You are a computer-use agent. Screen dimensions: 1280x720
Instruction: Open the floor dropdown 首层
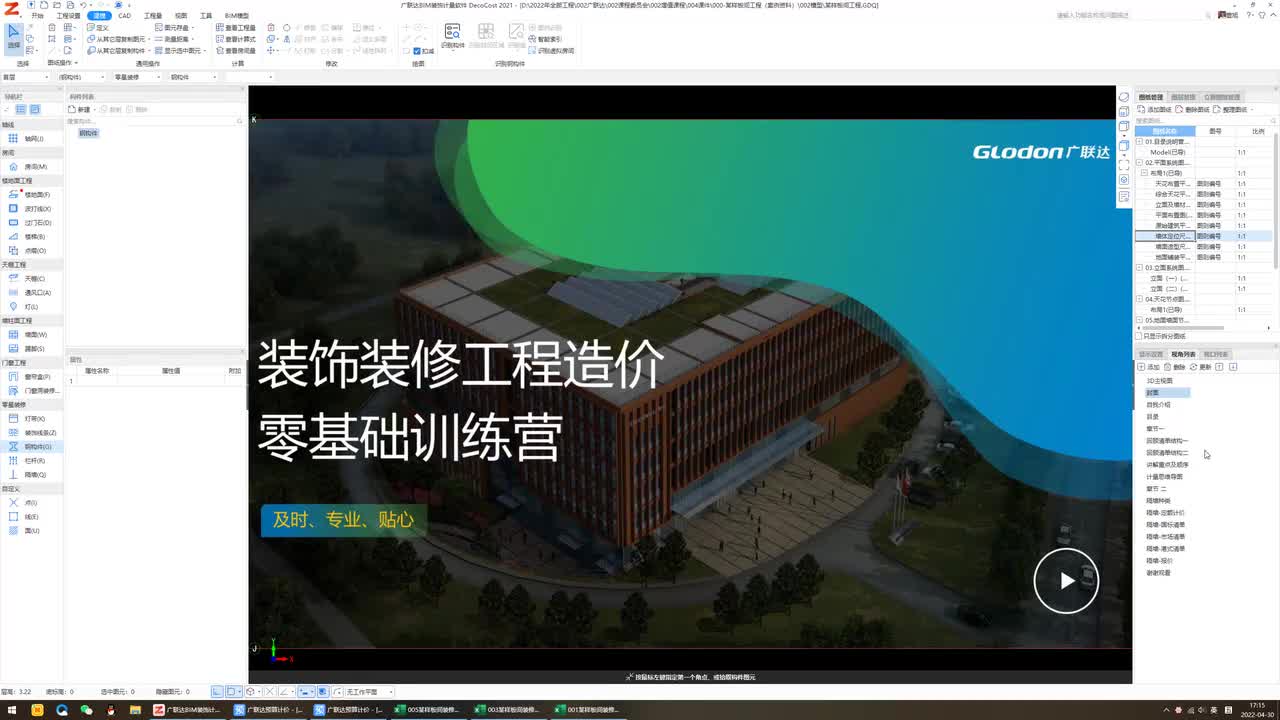tap(26, 77)
